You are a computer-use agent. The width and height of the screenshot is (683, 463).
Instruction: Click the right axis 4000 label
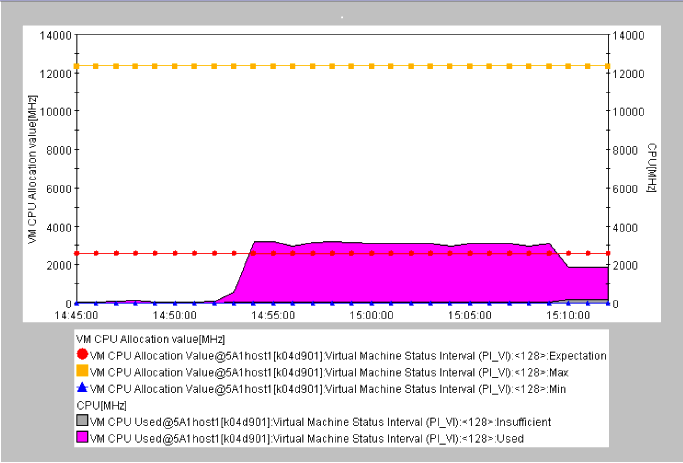click(x=625, y=227)
